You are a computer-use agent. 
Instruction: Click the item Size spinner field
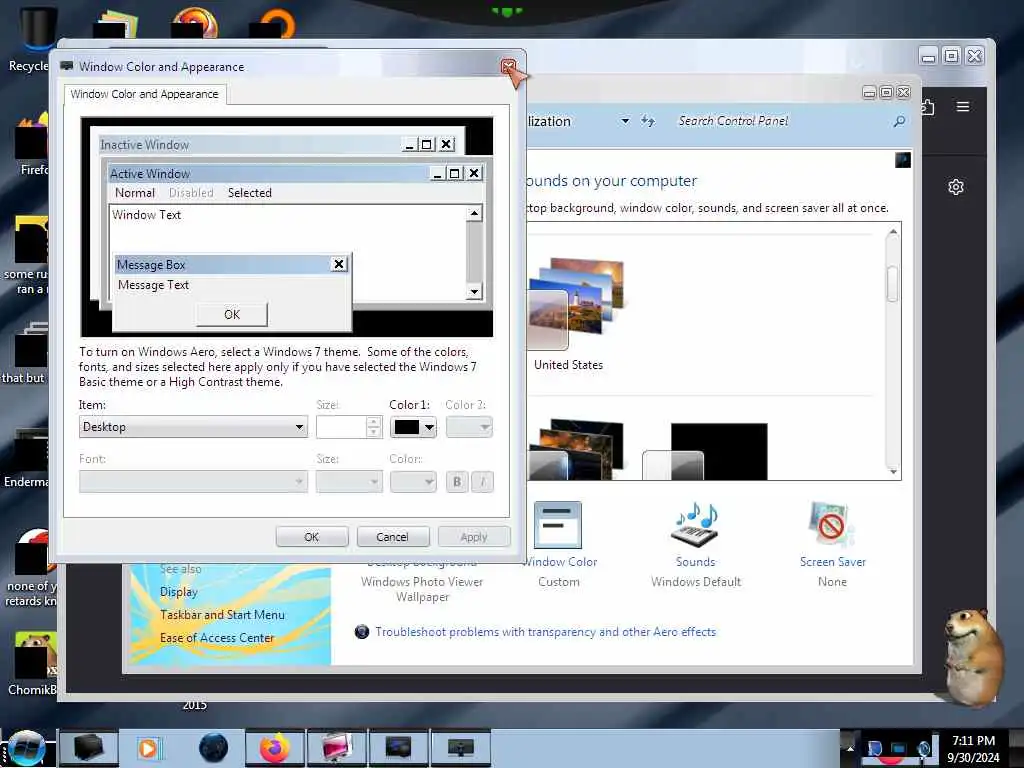coord(349,427)
